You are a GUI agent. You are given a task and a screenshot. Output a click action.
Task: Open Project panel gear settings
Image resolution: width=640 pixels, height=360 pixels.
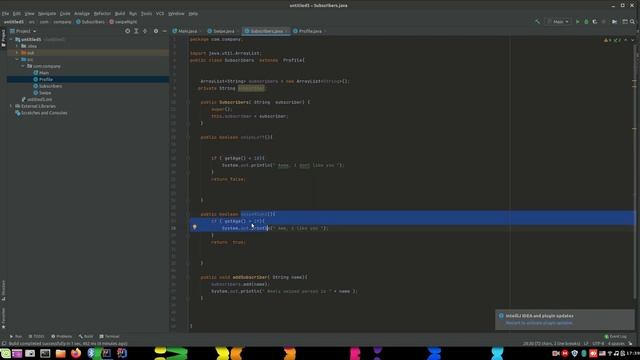pos(156,31)
